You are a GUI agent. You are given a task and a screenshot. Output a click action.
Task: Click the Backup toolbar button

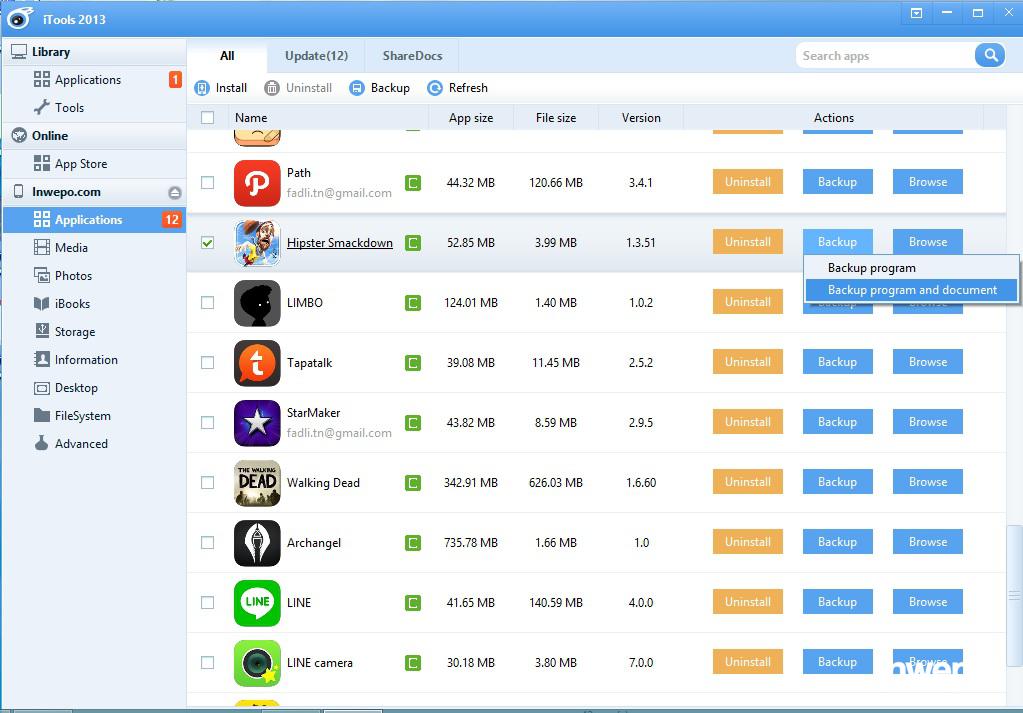(x=380, y=88)
